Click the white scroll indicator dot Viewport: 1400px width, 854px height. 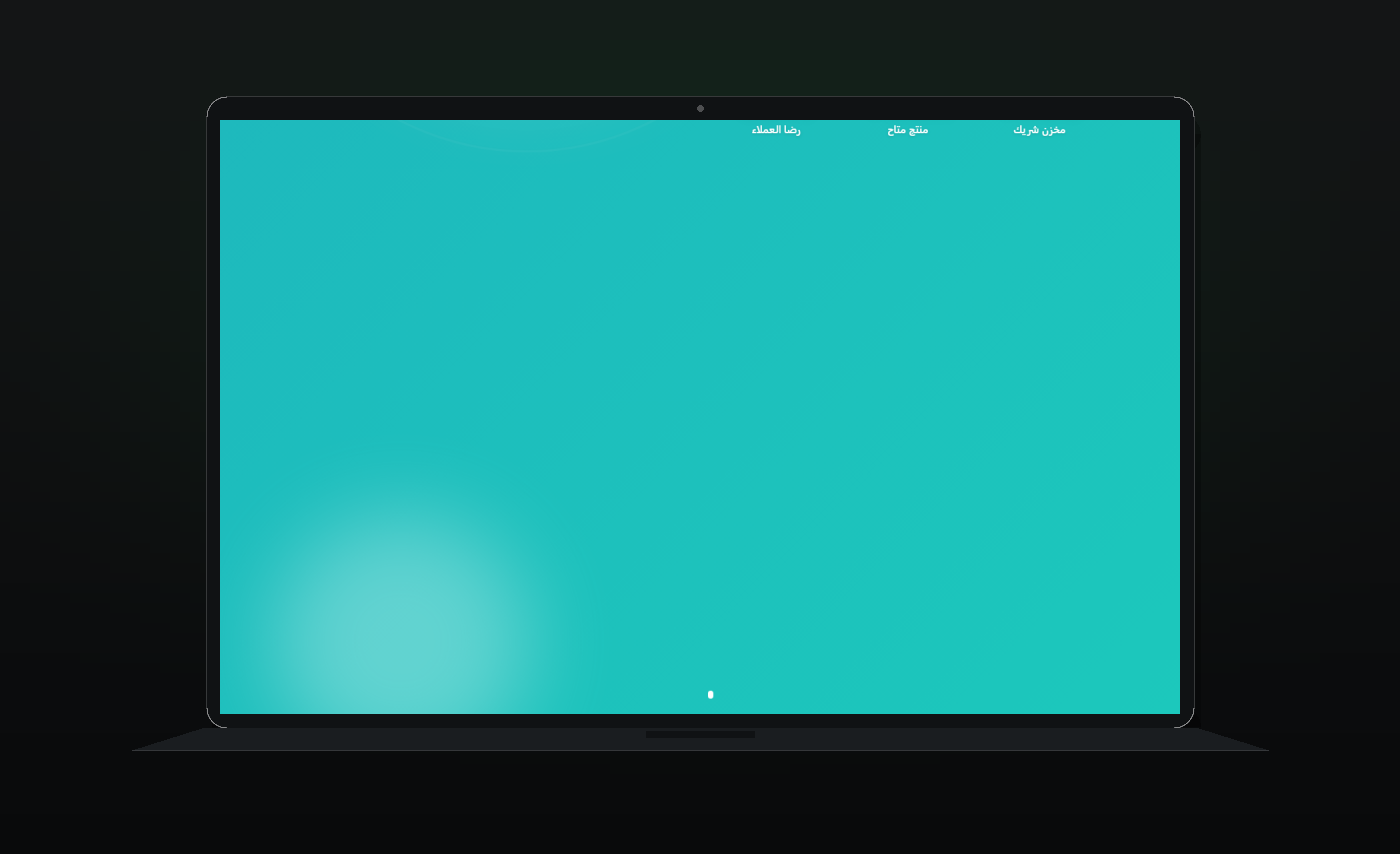click(711, 694)
